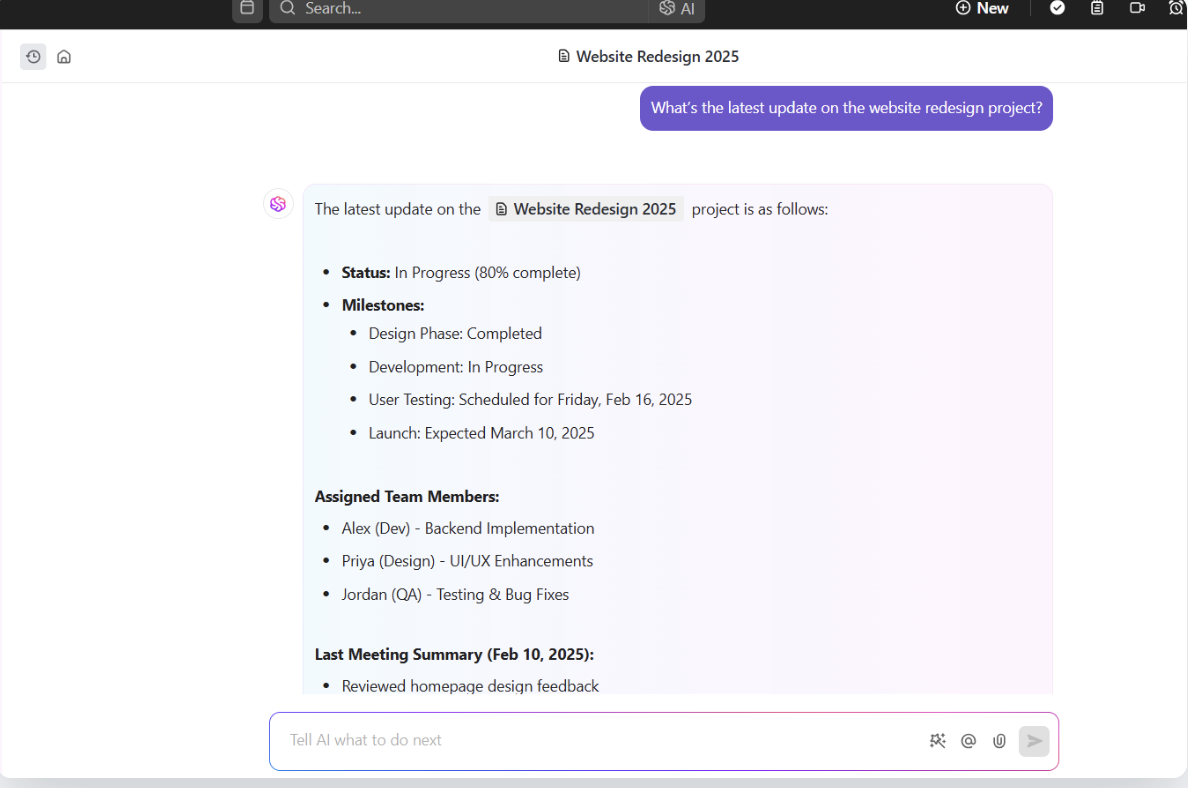The image size is (1188, 788).
Task: Select Jordan (QA) - Testing & Bug Fixes line
Action: [455, 595]
